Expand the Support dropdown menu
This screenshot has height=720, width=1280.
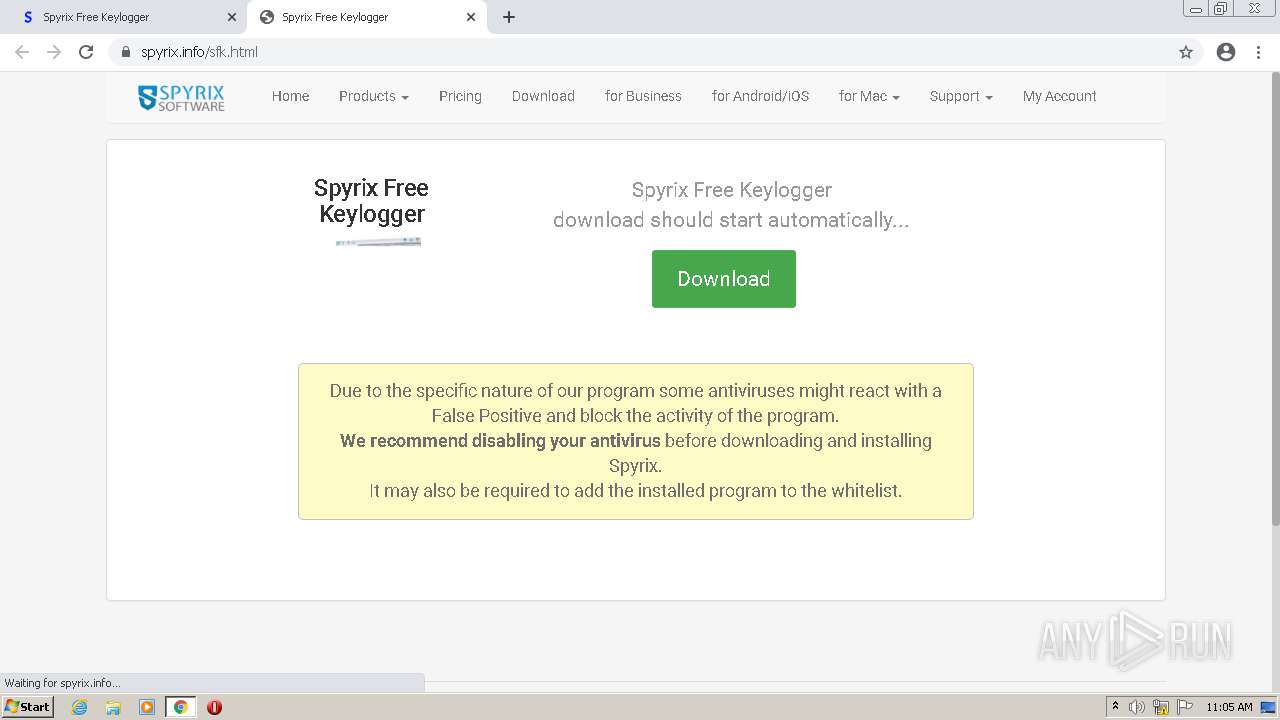pos(961,96)
